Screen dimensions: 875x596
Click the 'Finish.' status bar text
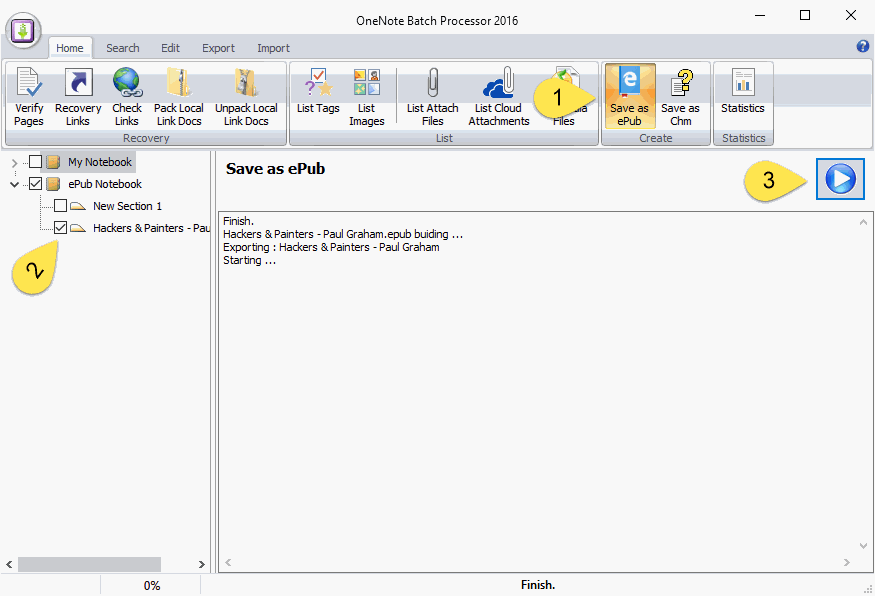click(538, 585)
